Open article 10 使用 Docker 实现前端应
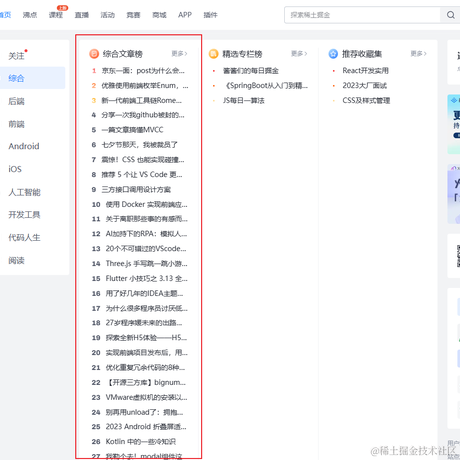 click(x=147, y=204)
